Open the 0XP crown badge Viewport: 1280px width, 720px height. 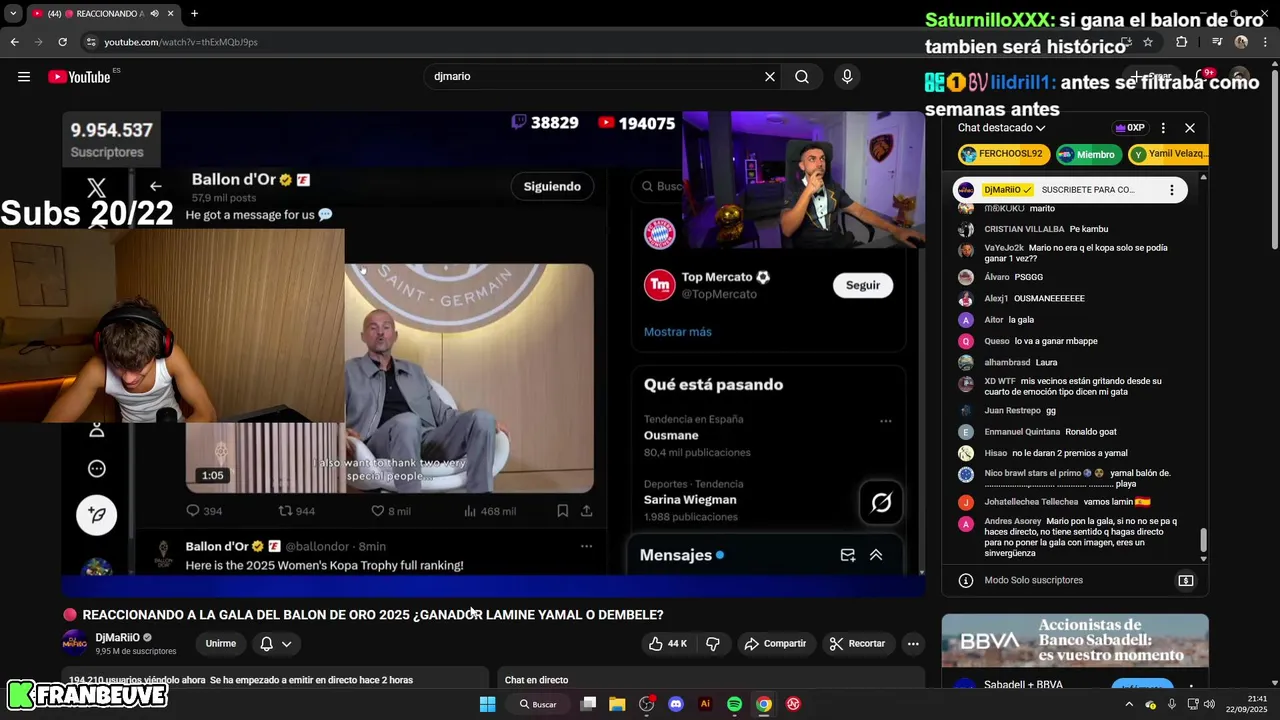[1129, 128]
